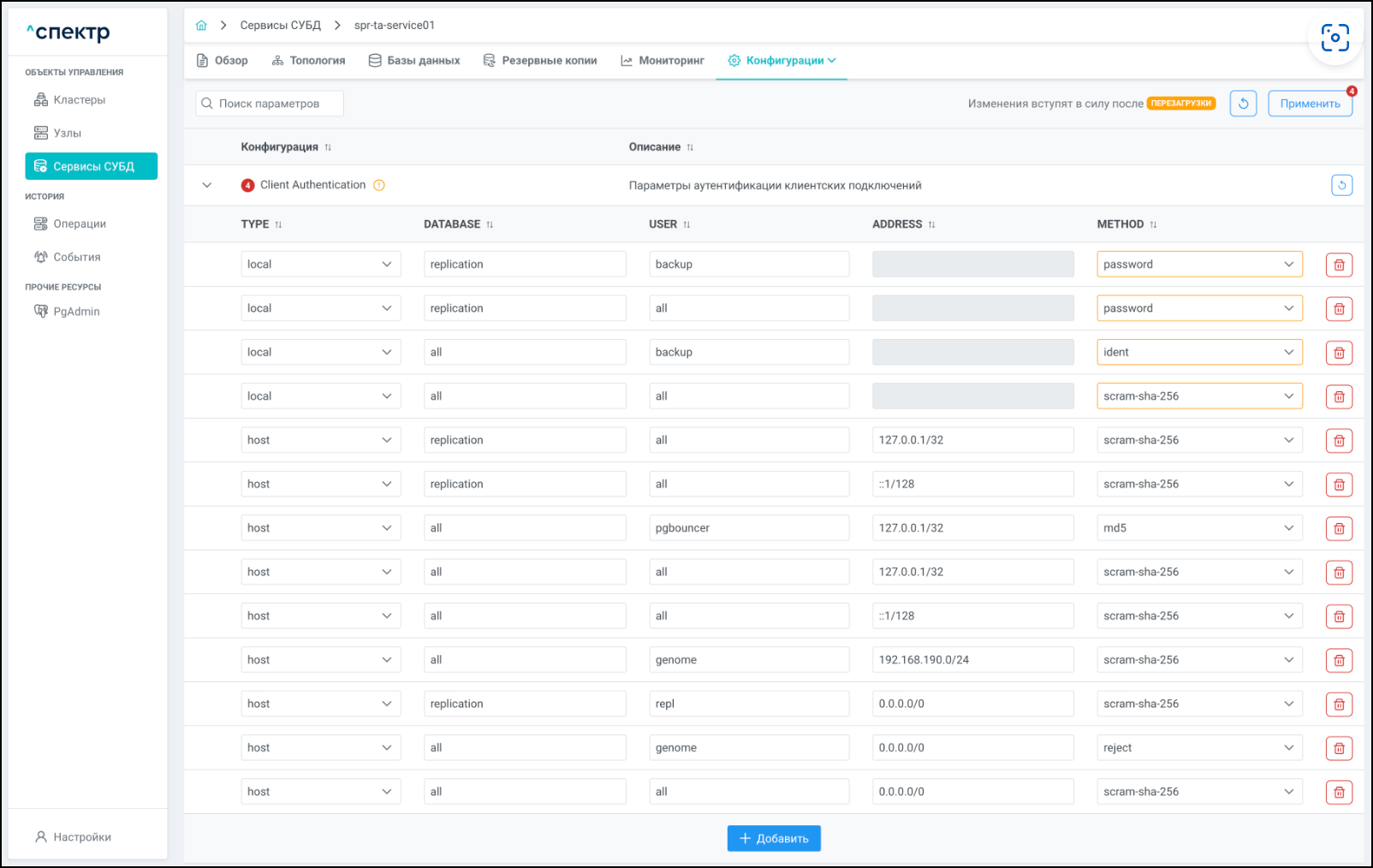The width and height of the screenshot is (1373, 868).
Task: Click the Поиск параметров search field
Action: (x=270, y=104)
